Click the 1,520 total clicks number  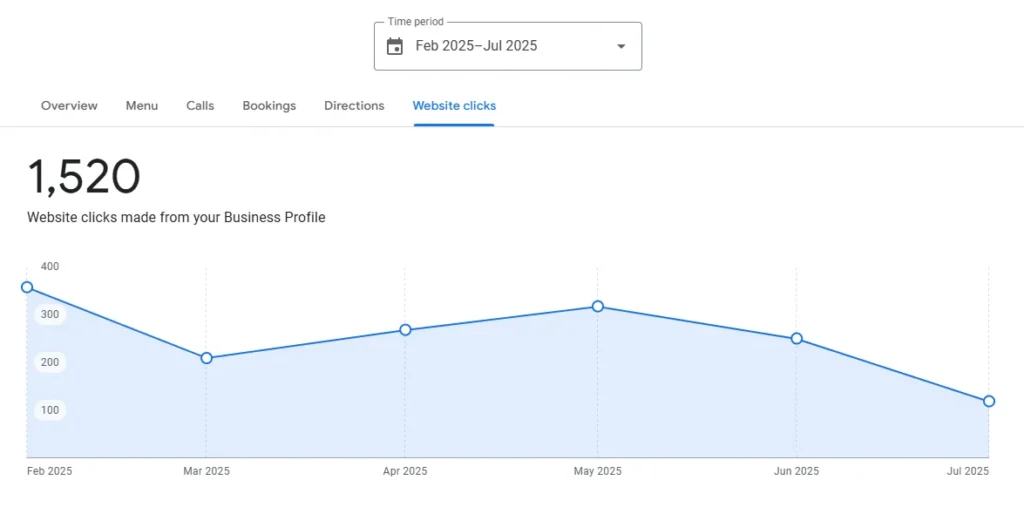[x=84, y=178]
